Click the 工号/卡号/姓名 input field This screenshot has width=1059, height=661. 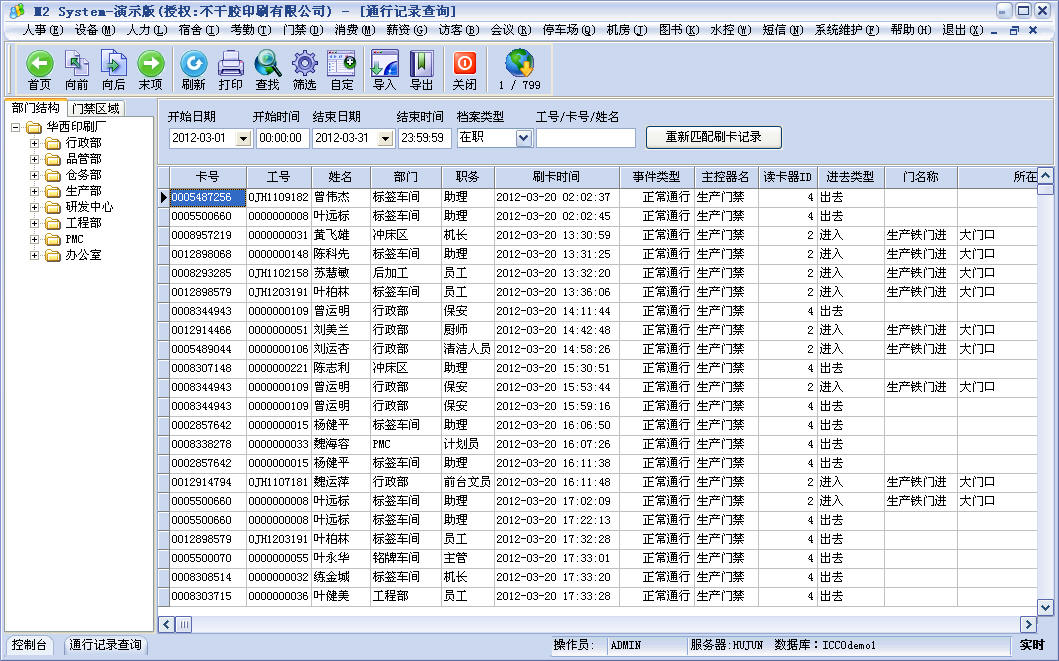585,138
